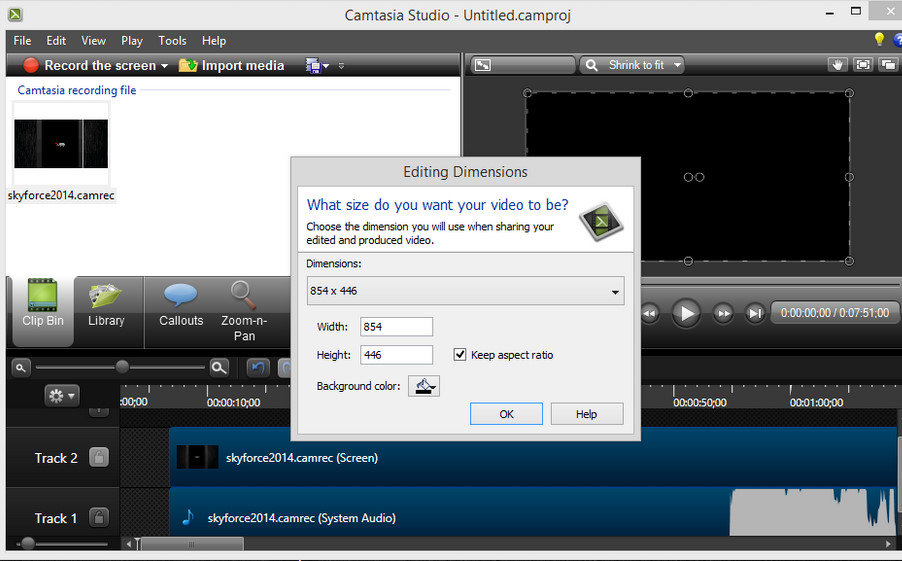Viewport: 902px width, 561px height.
Task: Toggle the Track 1 lock
Action: 99,518
